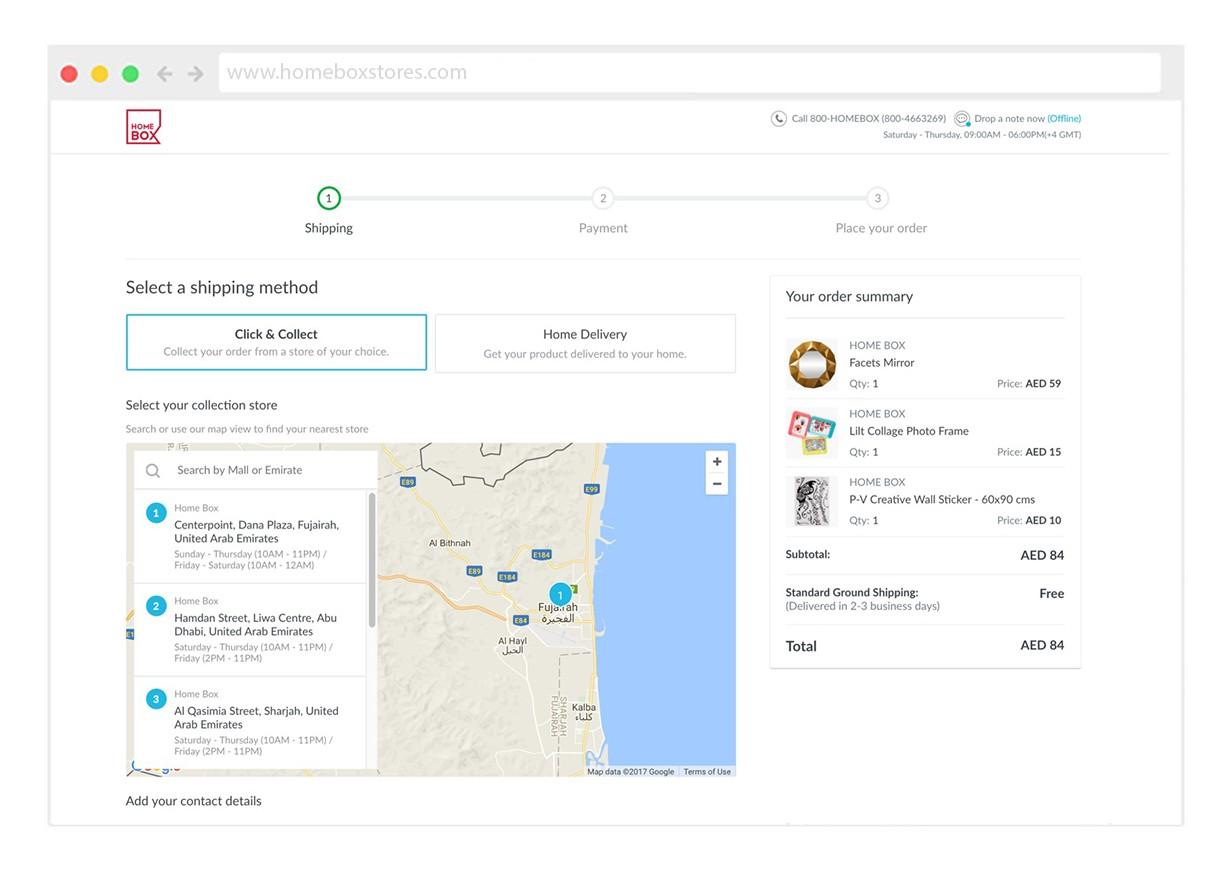This screenshot has height=880, width=1224.
Task: Zoom out on the map with minus button
Action: click(x=717, y=484)
